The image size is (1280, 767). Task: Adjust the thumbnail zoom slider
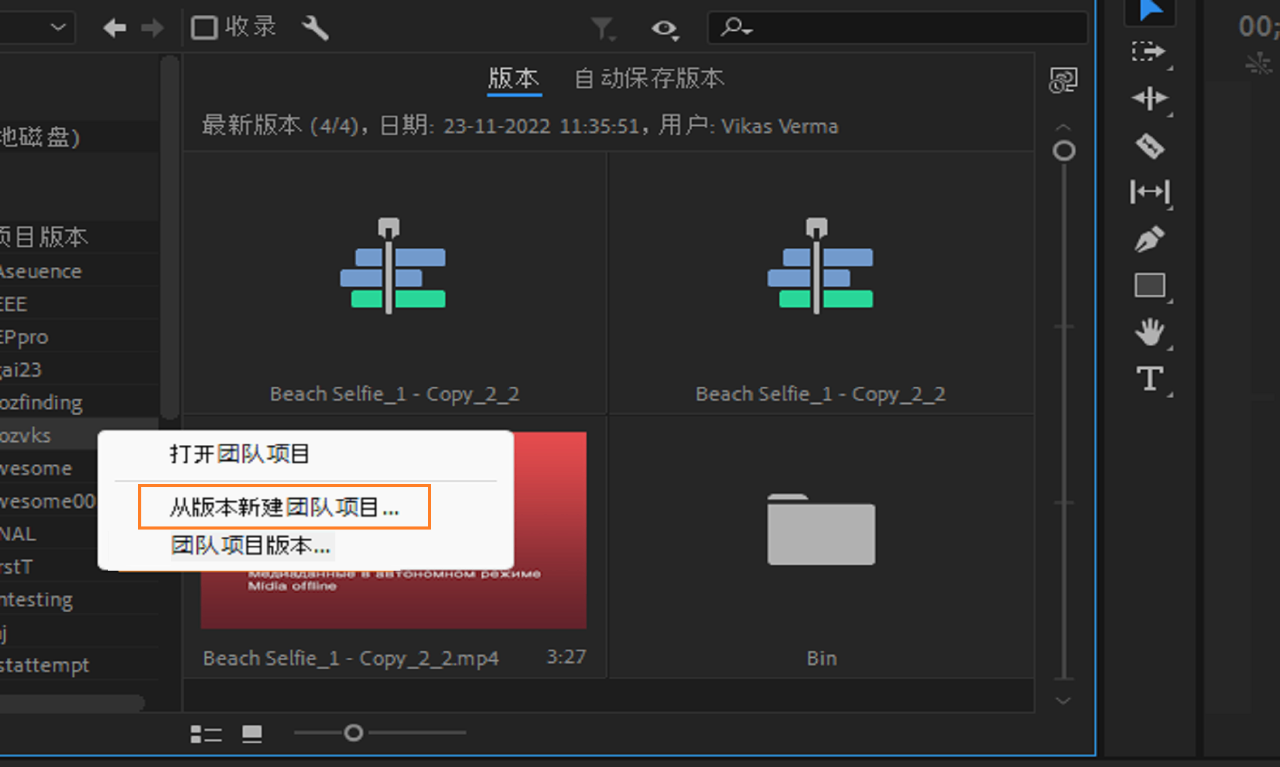pyautogui.click(x=353, y=733)
